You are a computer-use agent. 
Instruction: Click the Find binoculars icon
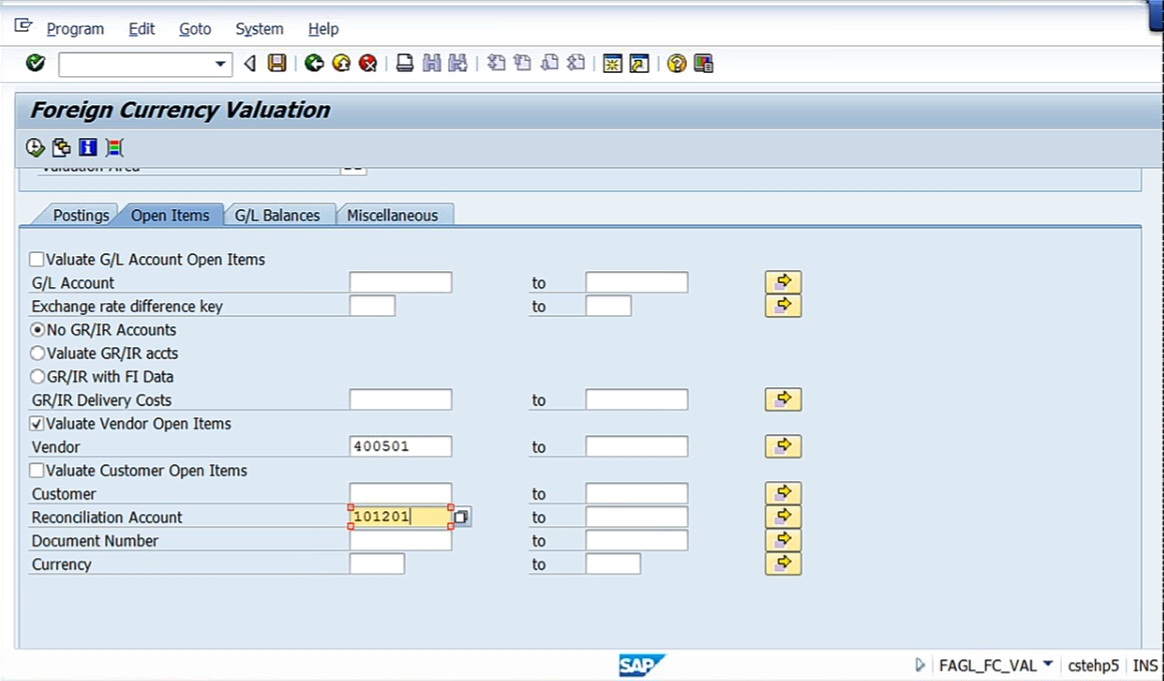[431, 63]
